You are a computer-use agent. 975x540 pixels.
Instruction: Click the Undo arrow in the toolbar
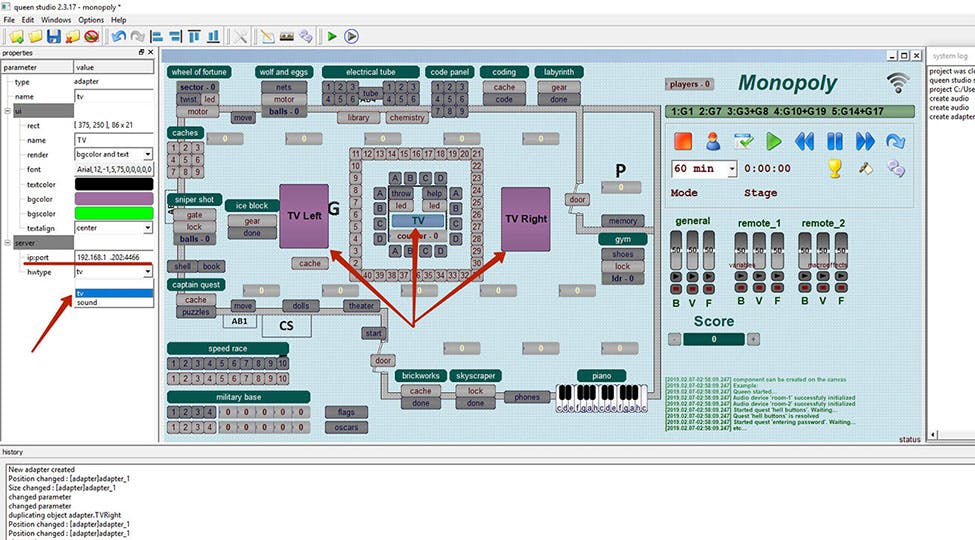(119, 37)
